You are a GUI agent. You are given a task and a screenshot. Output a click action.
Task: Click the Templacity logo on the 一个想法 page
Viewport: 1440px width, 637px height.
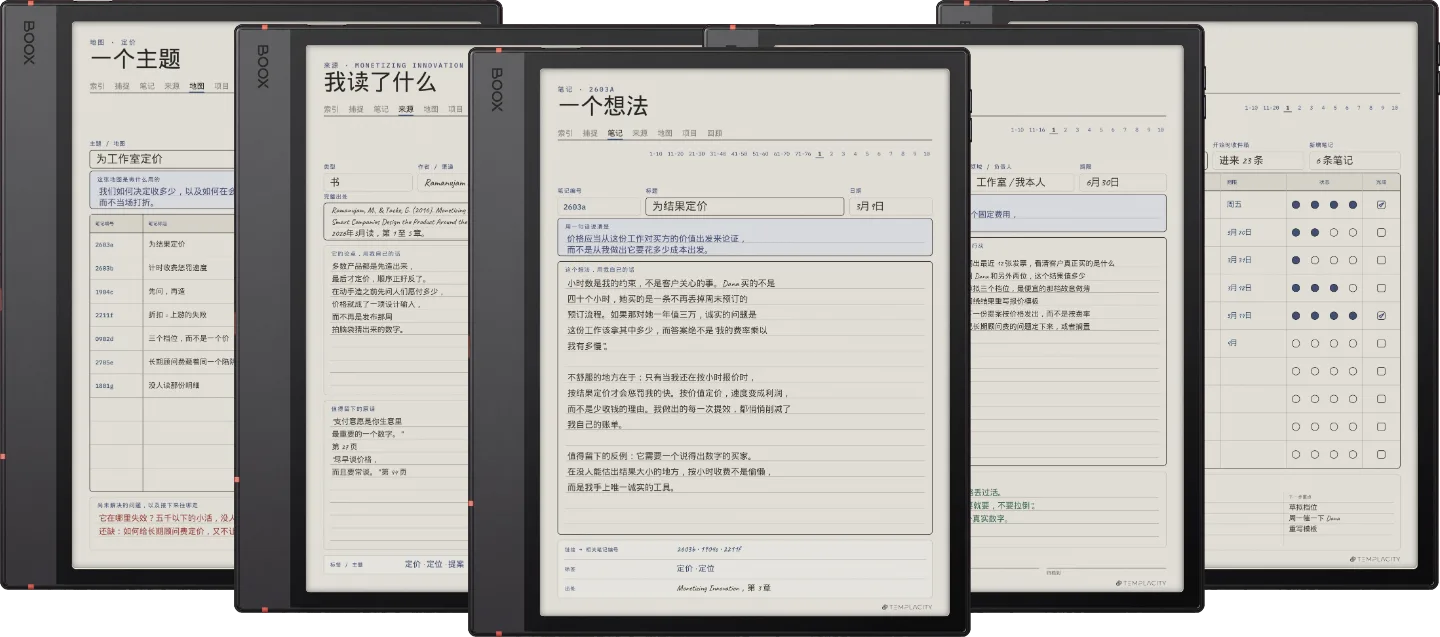[906, 606]
